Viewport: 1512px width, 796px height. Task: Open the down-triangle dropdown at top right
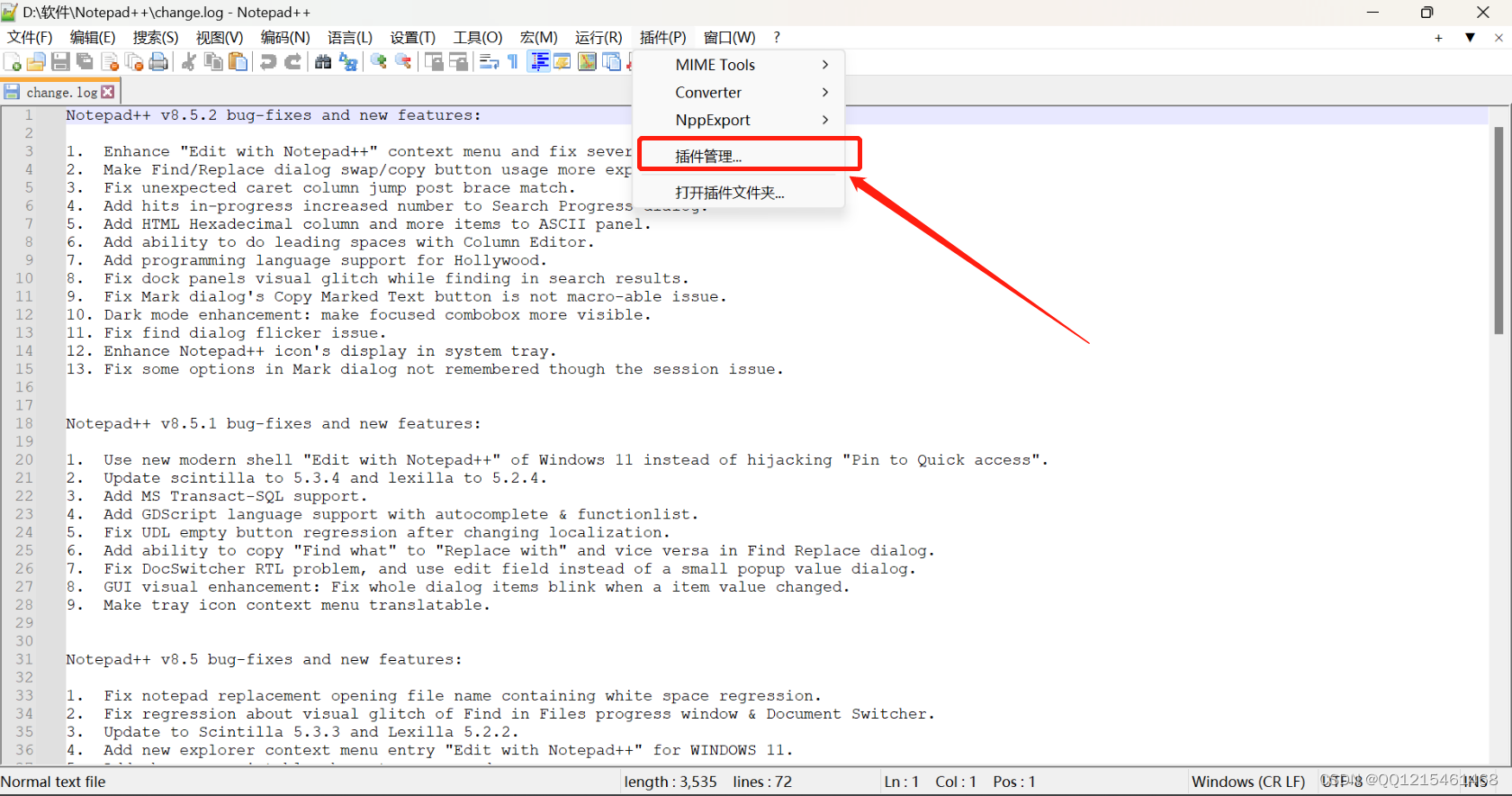click(x=1470, y=38)
